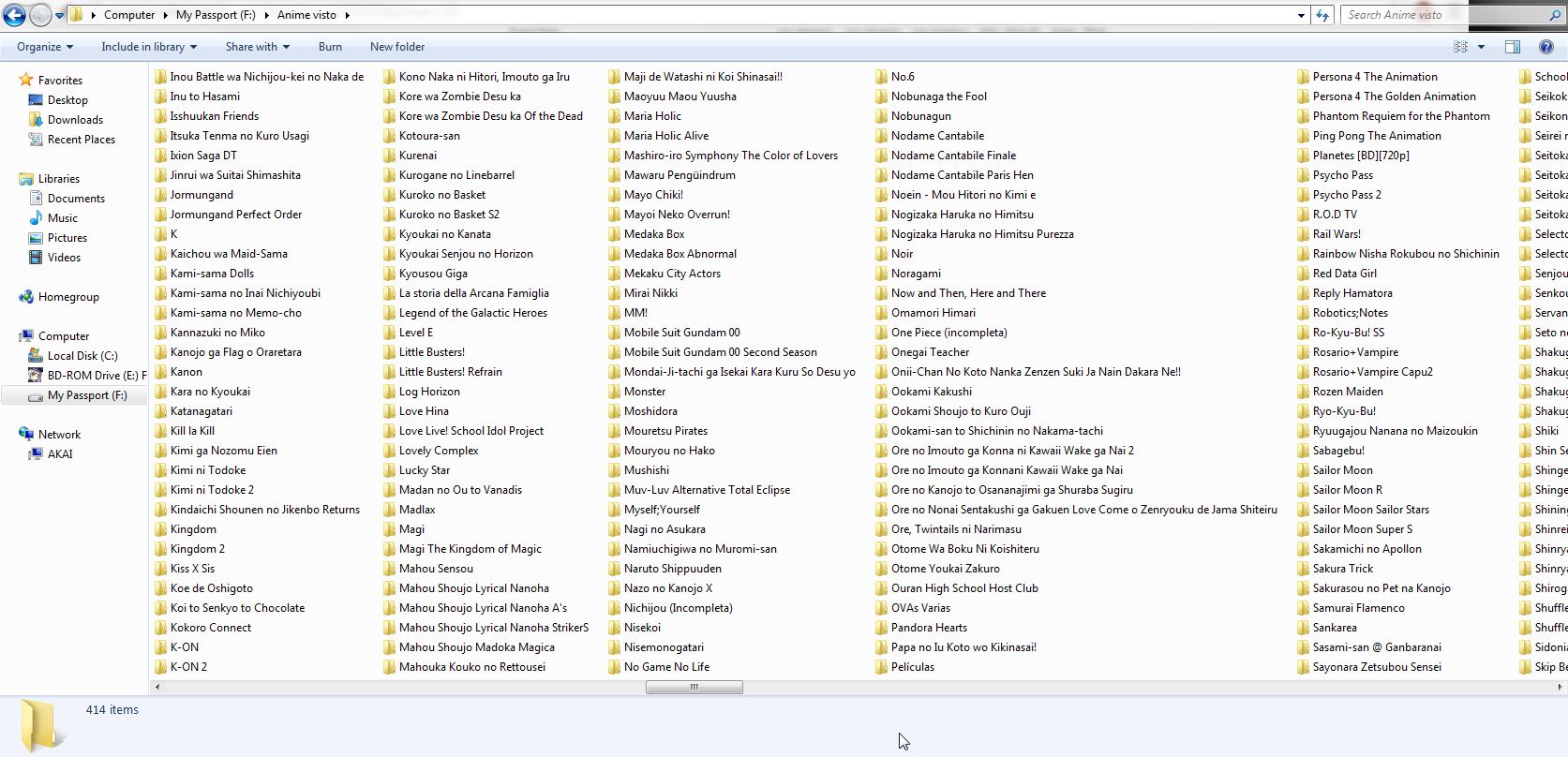Click the Back navigation arrow button

[15, 15]
